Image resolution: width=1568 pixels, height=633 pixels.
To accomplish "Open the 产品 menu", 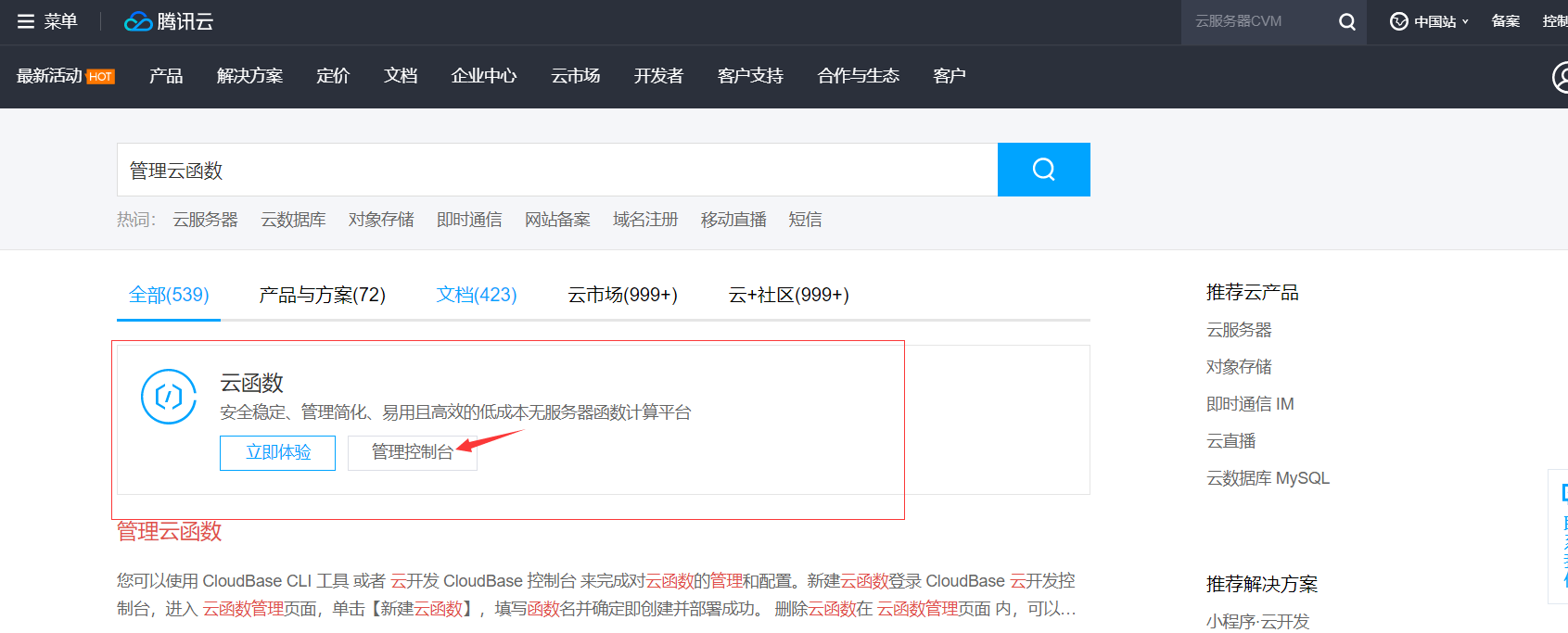I will [x=166, y=76].
